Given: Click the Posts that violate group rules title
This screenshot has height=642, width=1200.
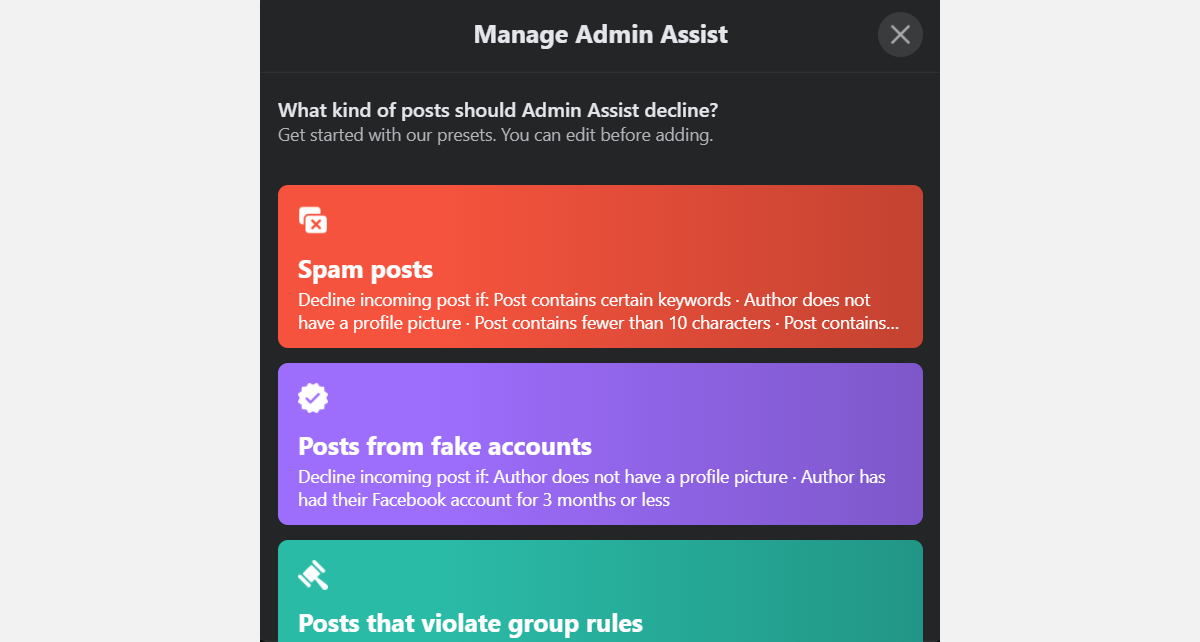Looking at the screenshot, I should coord(470,623).
